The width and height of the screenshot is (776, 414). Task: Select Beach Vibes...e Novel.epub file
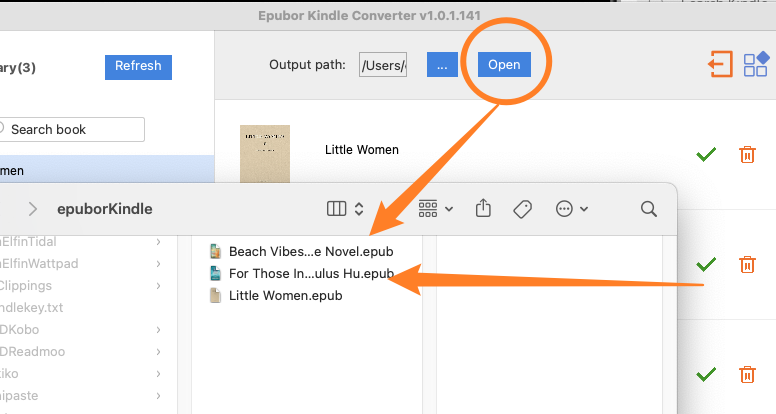coord(311,251)
